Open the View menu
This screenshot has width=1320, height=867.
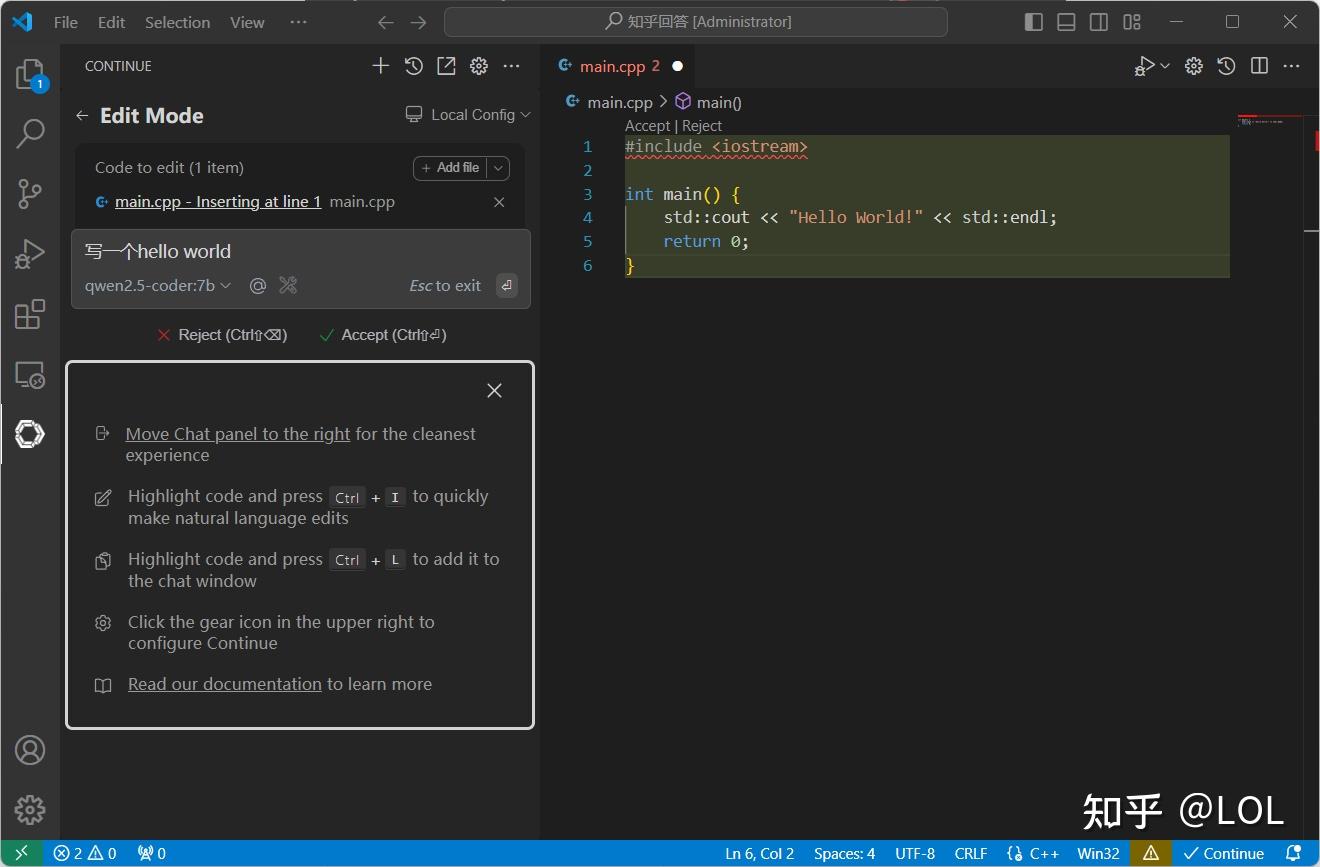pyautogui.click(x=246, y=21)
